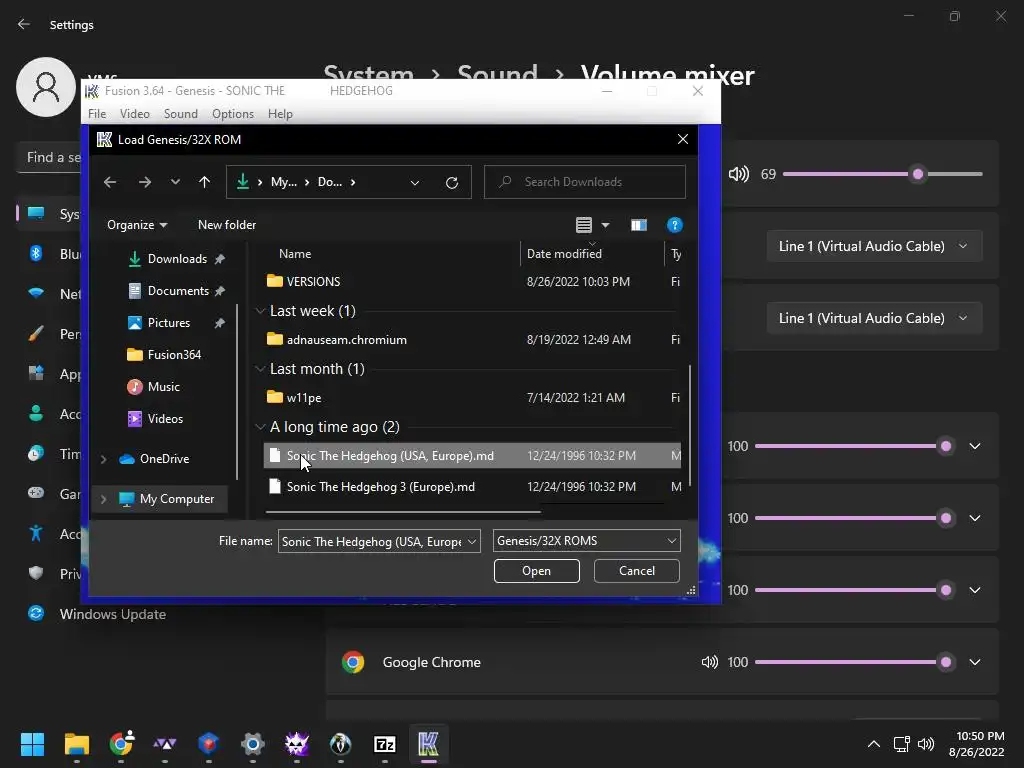The image size is (1024, 768).
Task: Select Sonic The Hedgehog (USA, Europe).md file
Action: pyautogui.click(x=472, y=456)
